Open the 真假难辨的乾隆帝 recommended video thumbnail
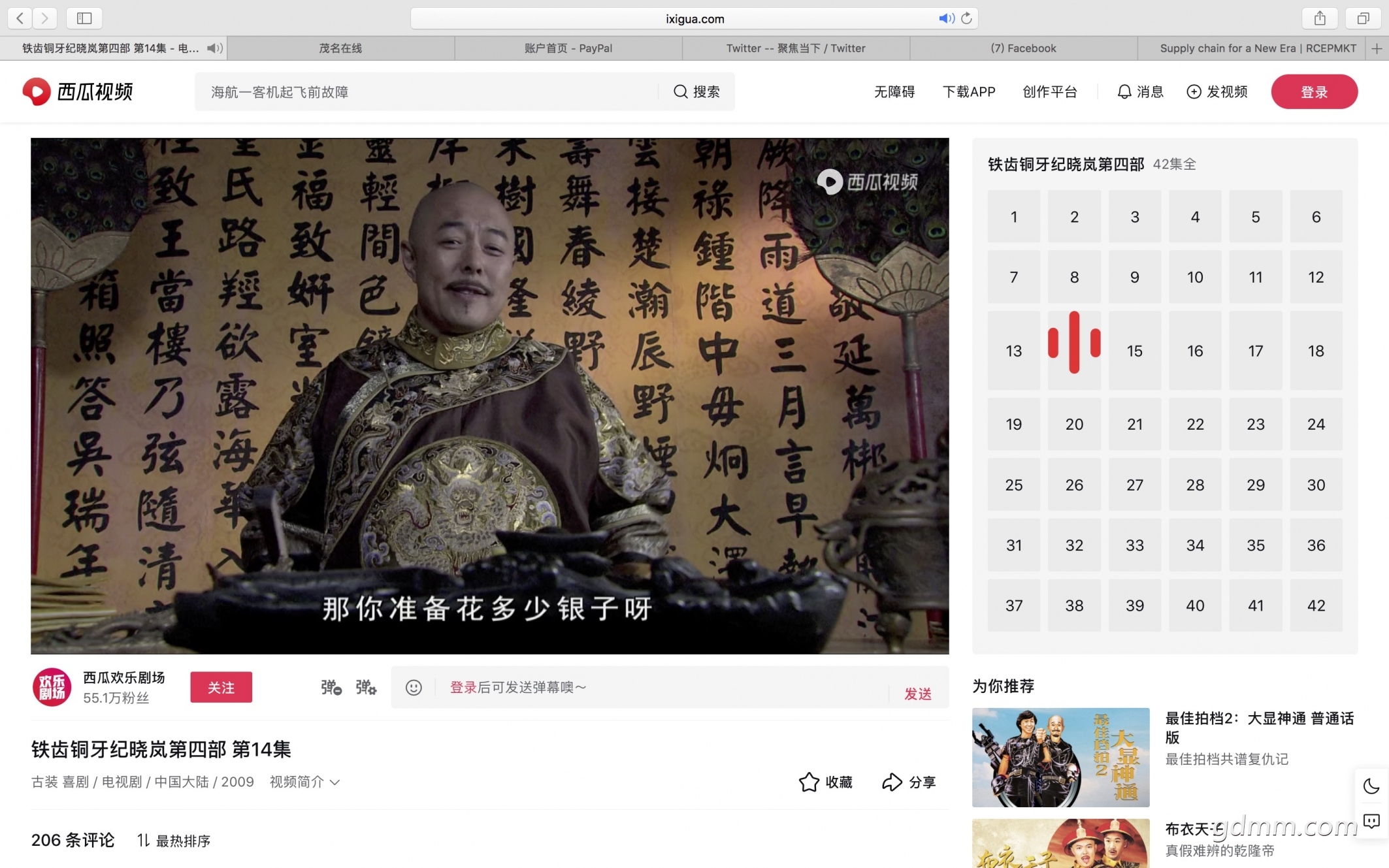This screenshot has width=1389, height=868. 1061,843
